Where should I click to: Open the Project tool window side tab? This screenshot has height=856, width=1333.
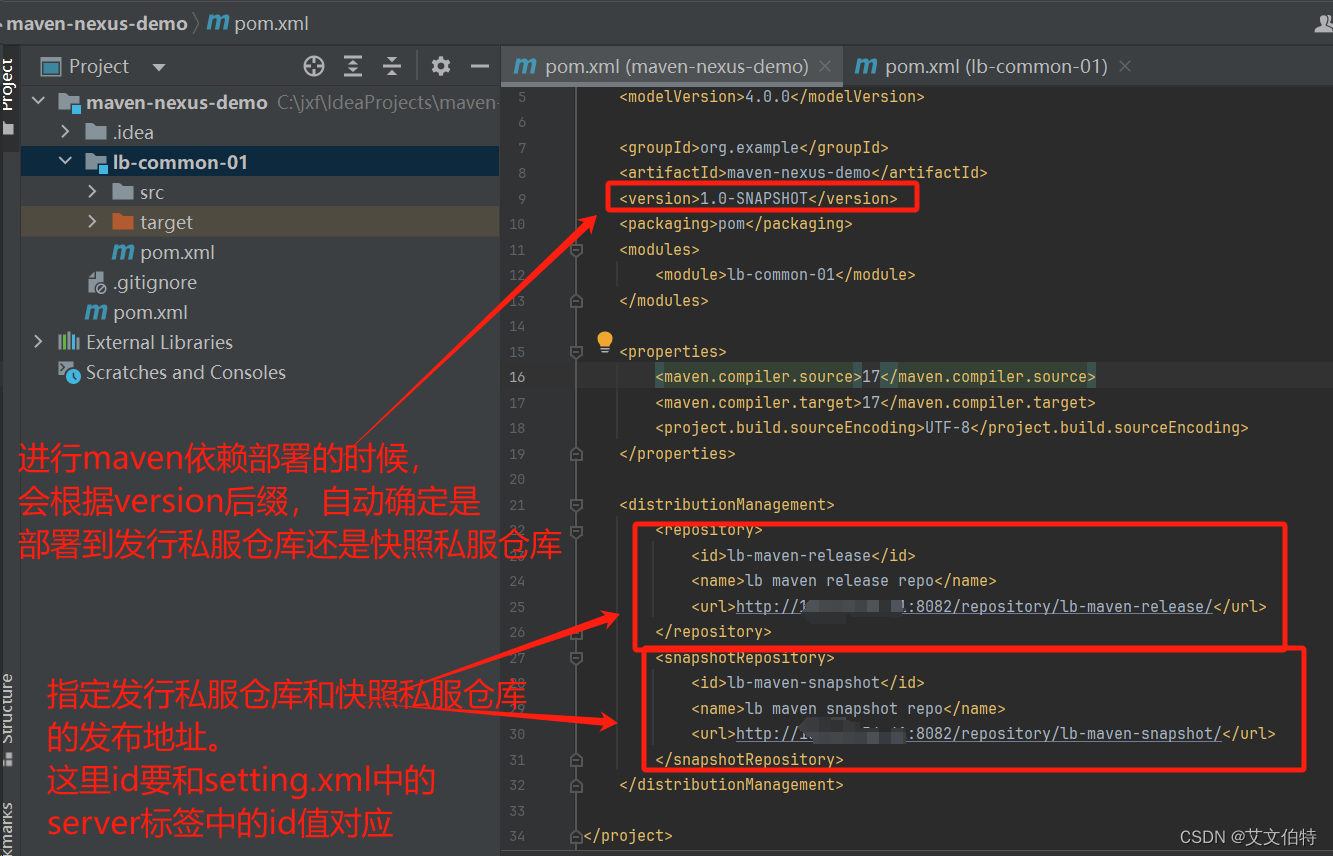click(x=8, y=97)
